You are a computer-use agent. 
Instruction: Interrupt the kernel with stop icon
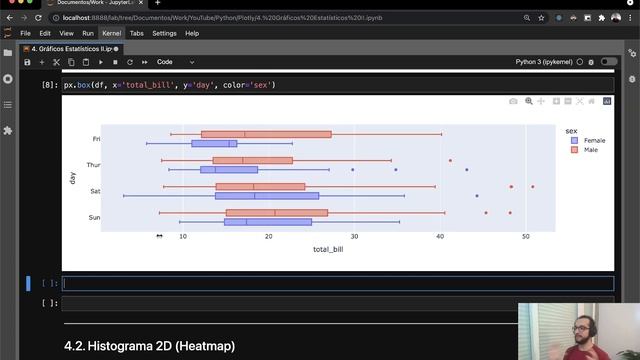tap(115, 62)
